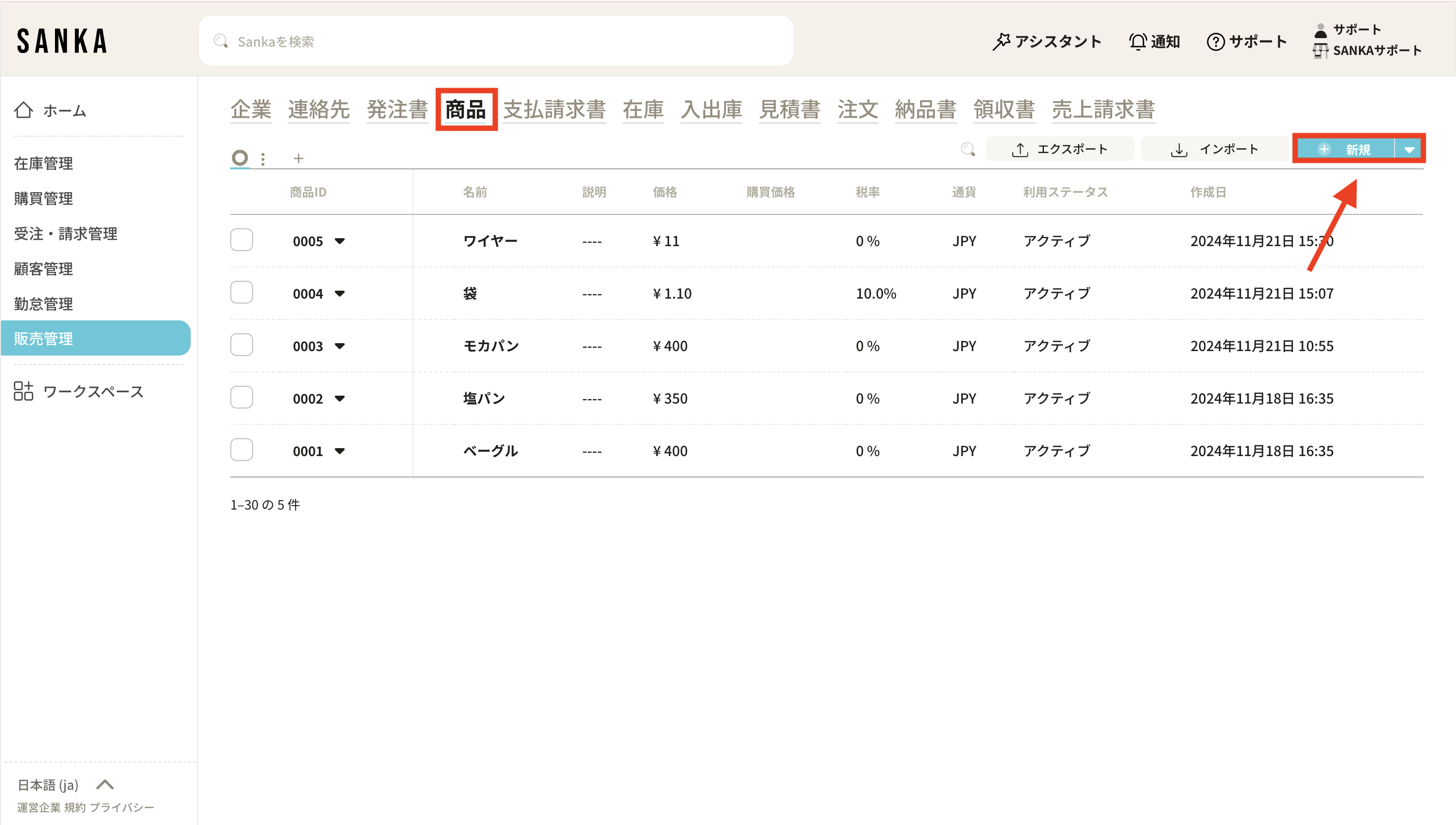
Task: Click the Support question mark icon
Action: click(x=1215, y=42)
